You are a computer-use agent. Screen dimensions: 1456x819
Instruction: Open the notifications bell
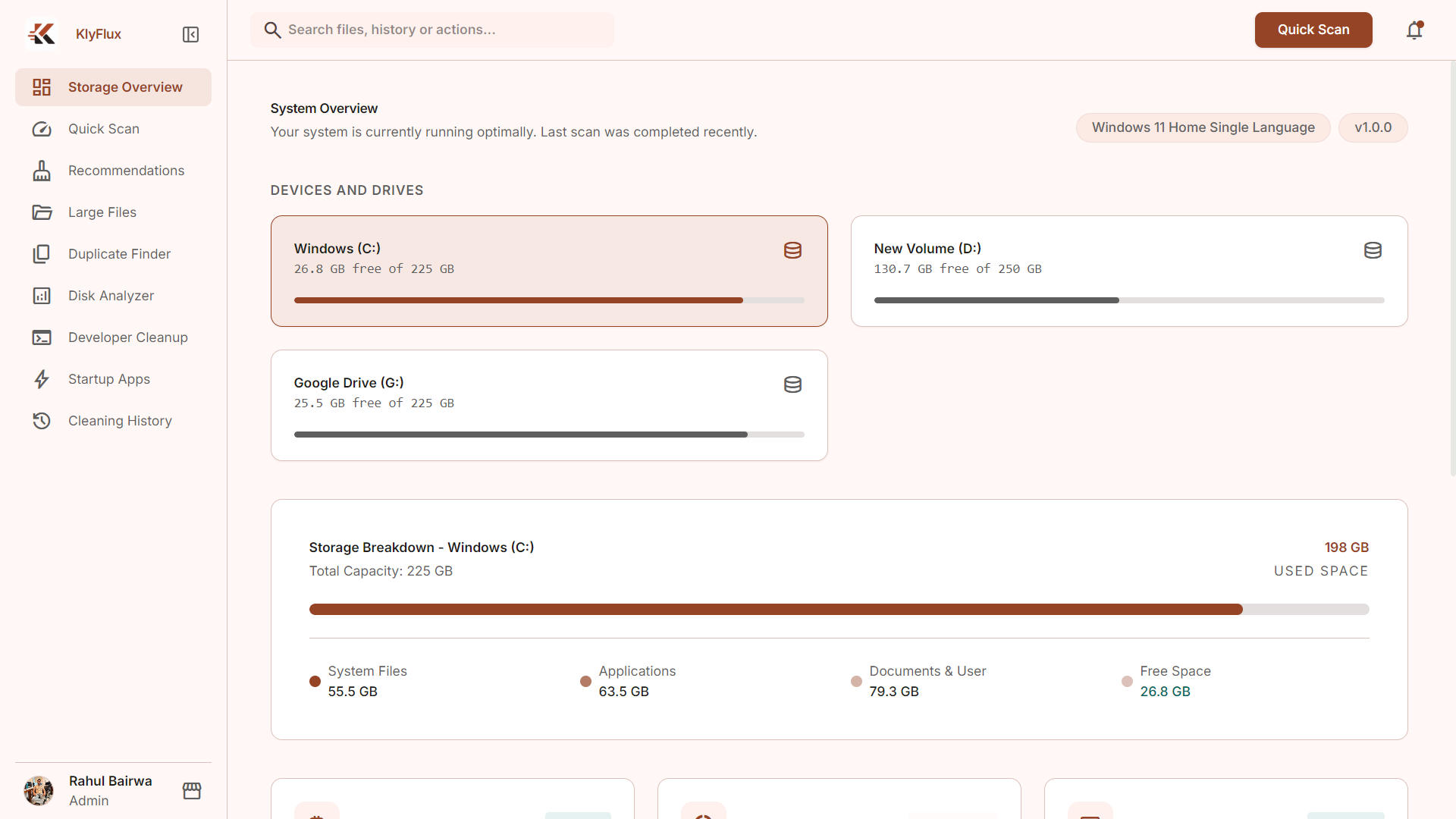[1414, 30]
